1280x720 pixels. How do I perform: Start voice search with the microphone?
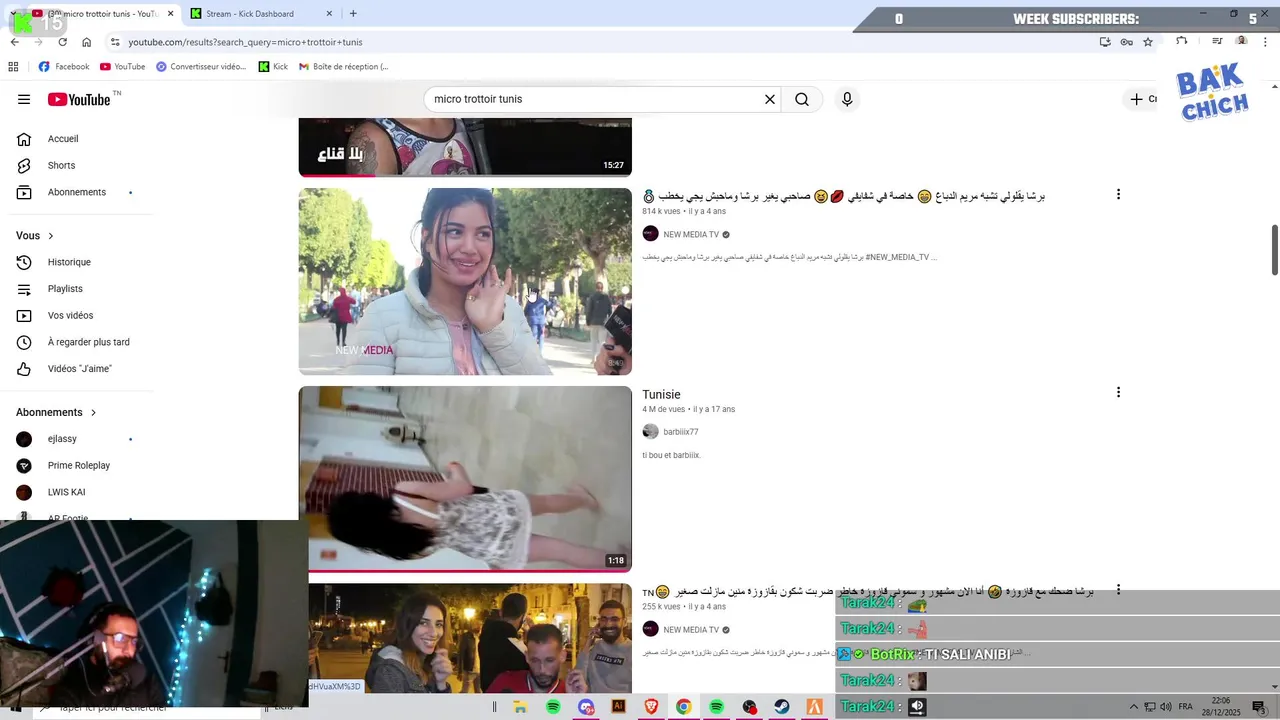847,99
